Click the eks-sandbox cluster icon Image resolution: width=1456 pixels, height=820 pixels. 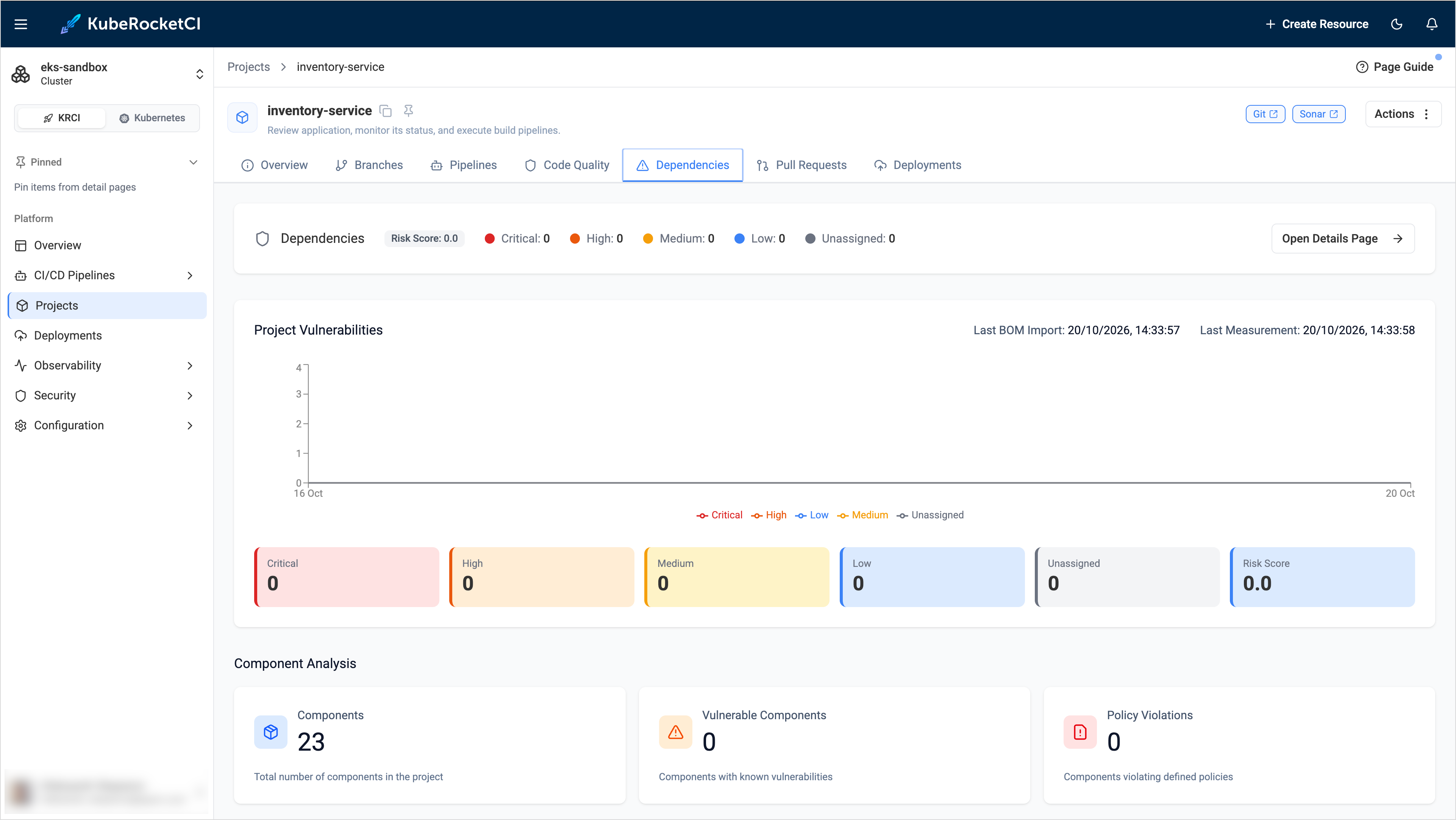(21, 74)
